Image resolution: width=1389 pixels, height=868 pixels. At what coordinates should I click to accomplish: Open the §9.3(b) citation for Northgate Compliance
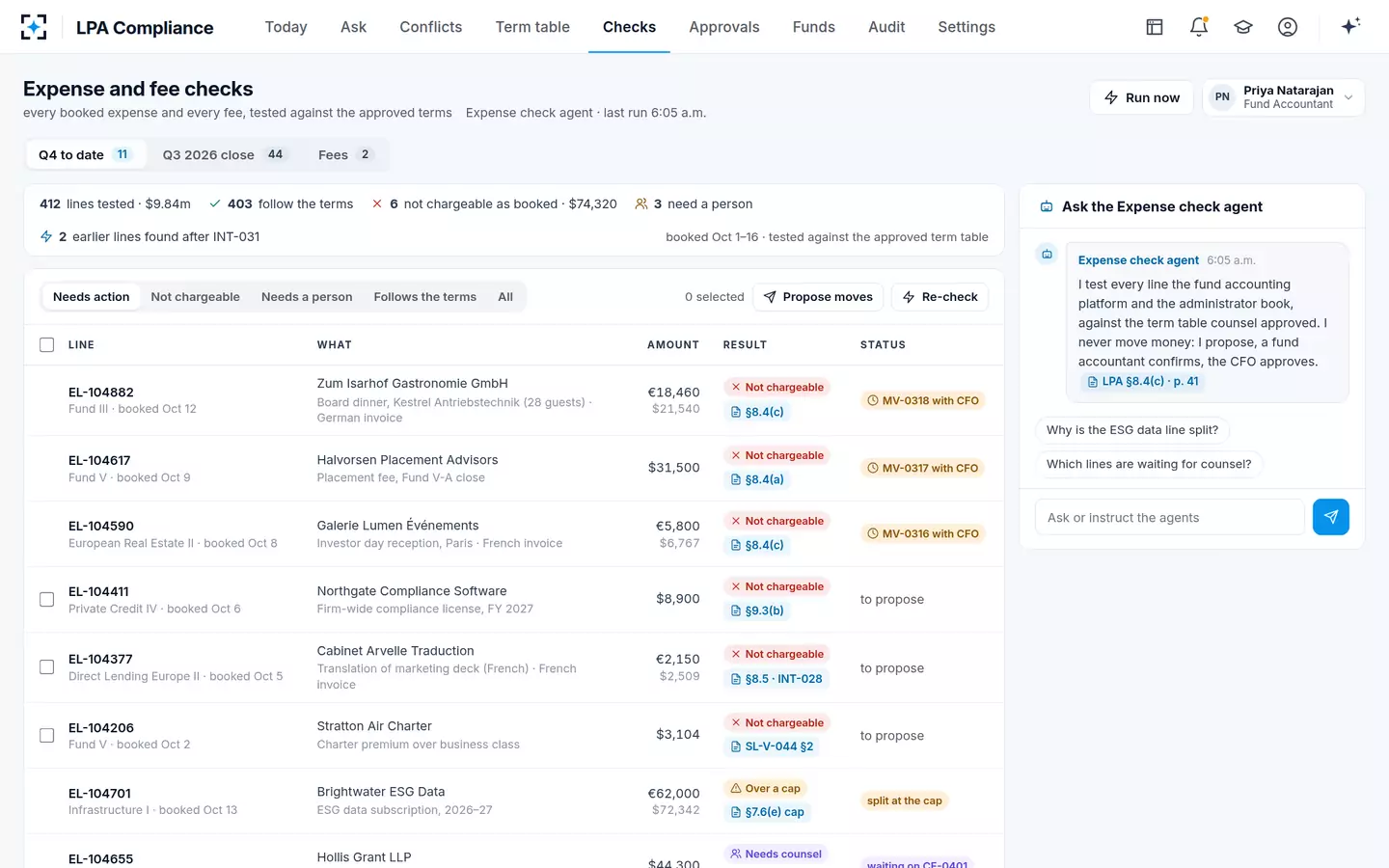(x=757, y=610)
